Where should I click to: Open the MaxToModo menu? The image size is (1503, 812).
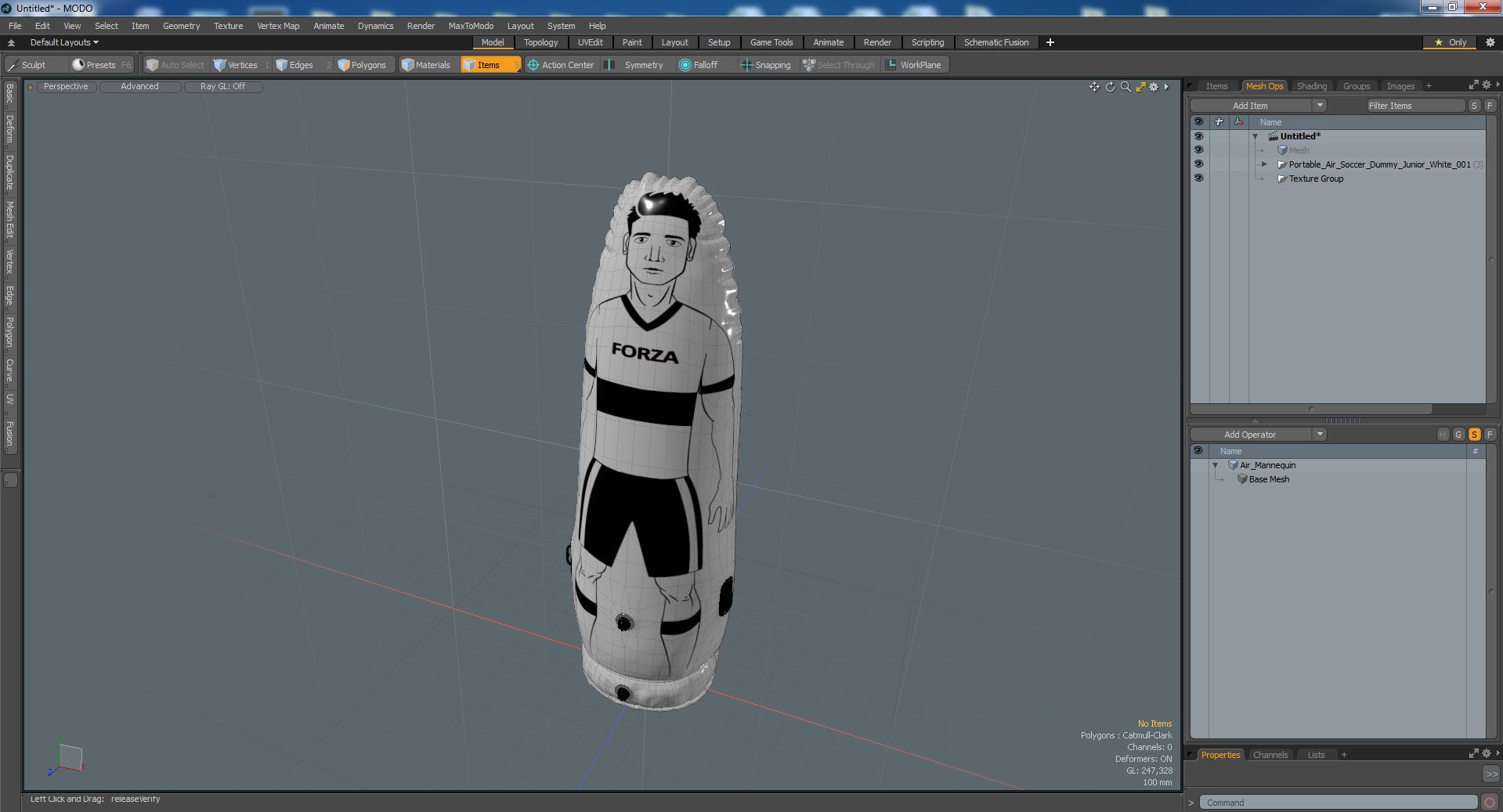point(471,26)
